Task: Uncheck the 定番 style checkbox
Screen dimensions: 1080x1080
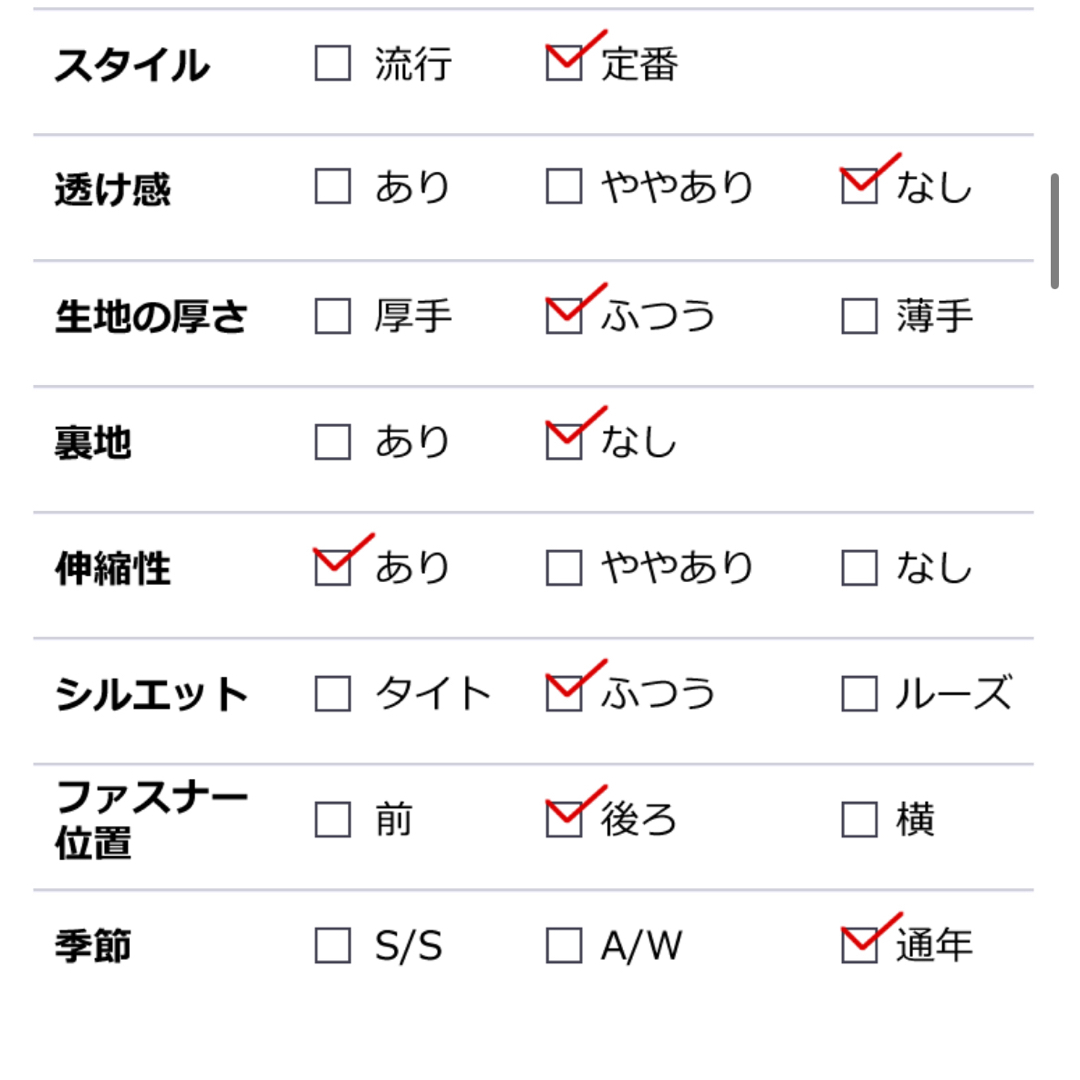Action: [x=564, y=63]
